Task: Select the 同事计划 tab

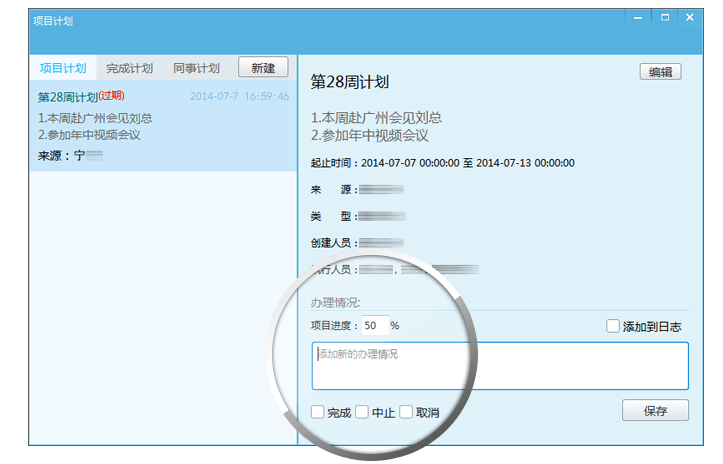Action: click(x=196, y=68)
